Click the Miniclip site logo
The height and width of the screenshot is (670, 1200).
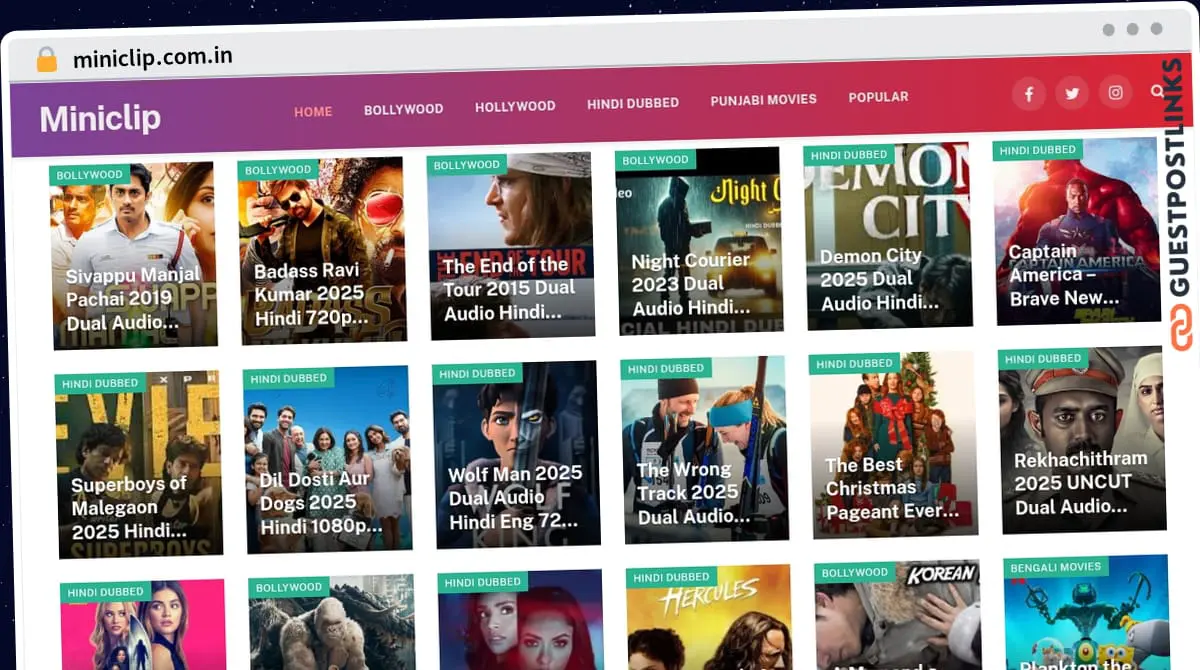coord(100,118)
